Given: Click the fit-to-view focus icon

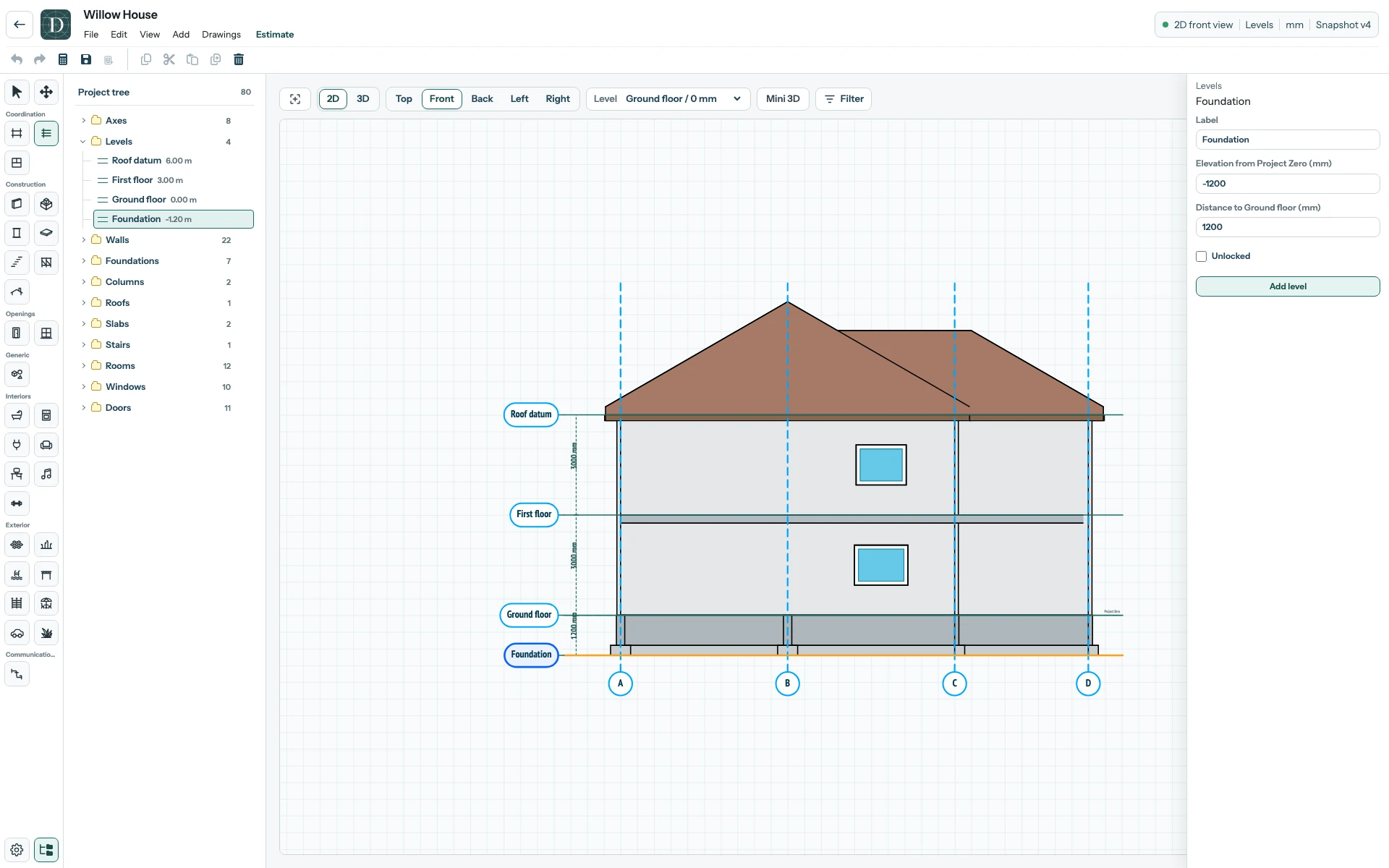Looking at the screenshot, I should click(295, 99).
